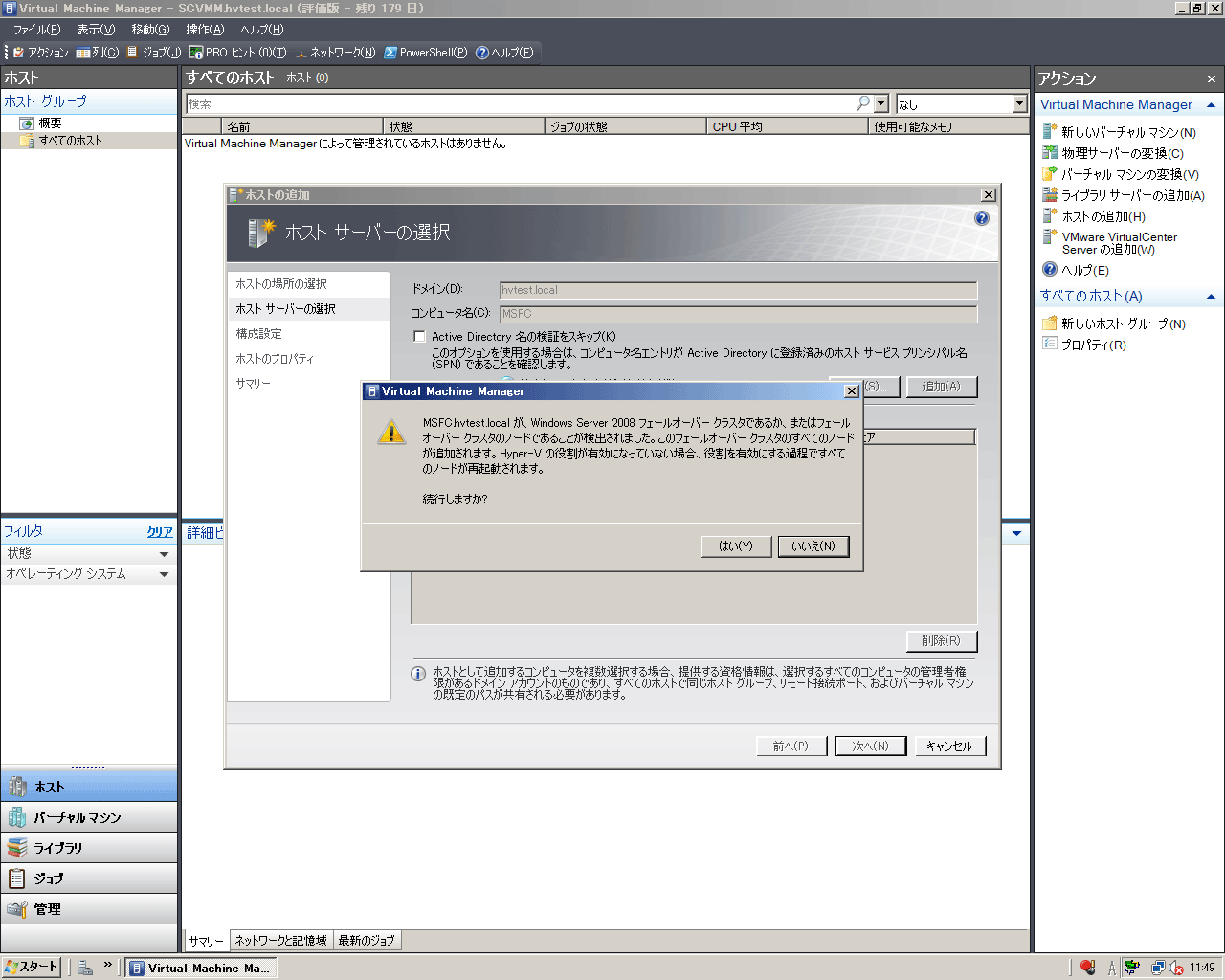The height and width of the screenshot is (980, 1225).
Task: Open the 表示 menu
Action: 96,30
